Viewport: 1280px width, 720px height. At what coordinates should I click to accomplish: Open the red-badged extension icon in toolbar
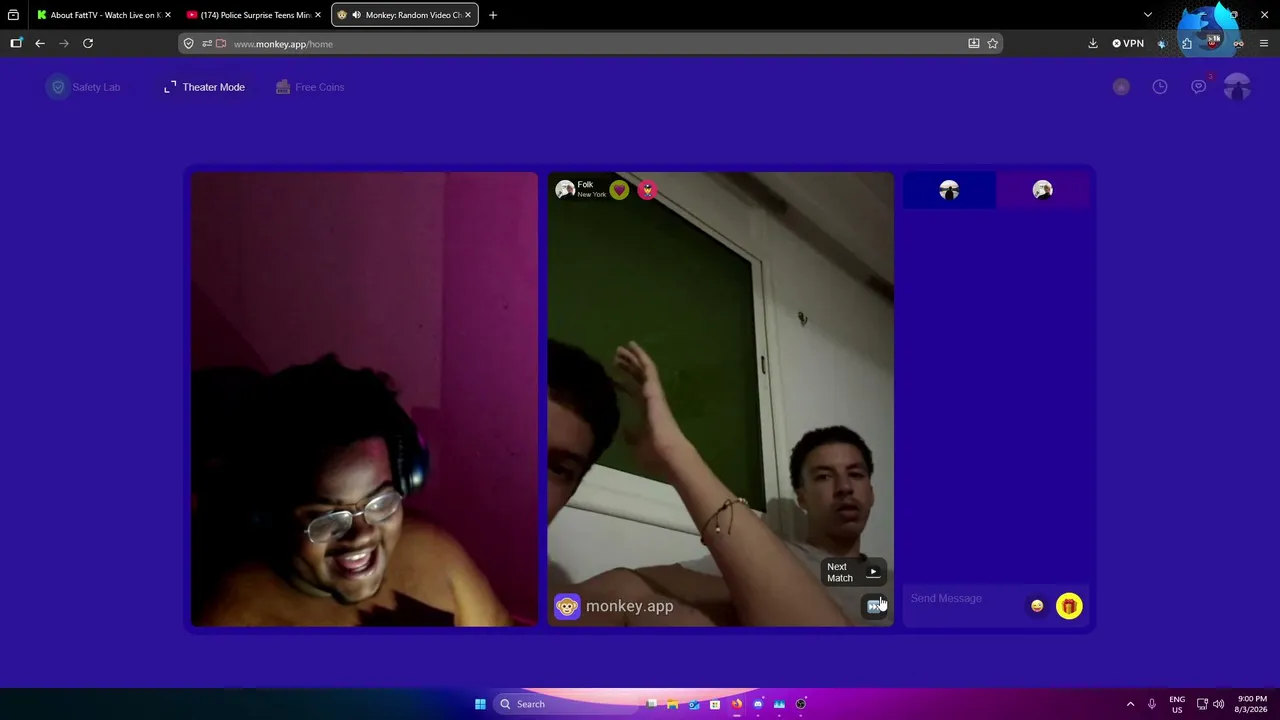click(x=1213, y=42)
